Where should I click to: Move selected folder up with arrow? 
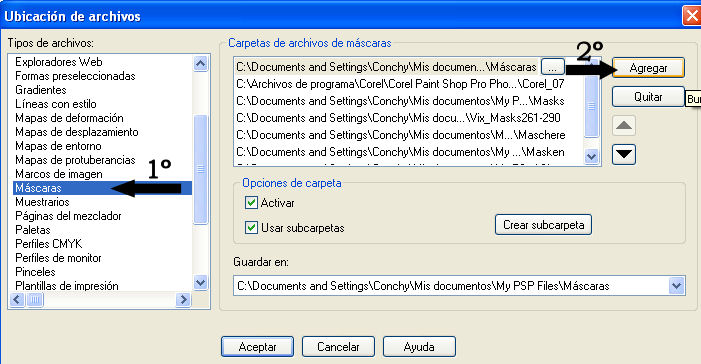(624, 125)
